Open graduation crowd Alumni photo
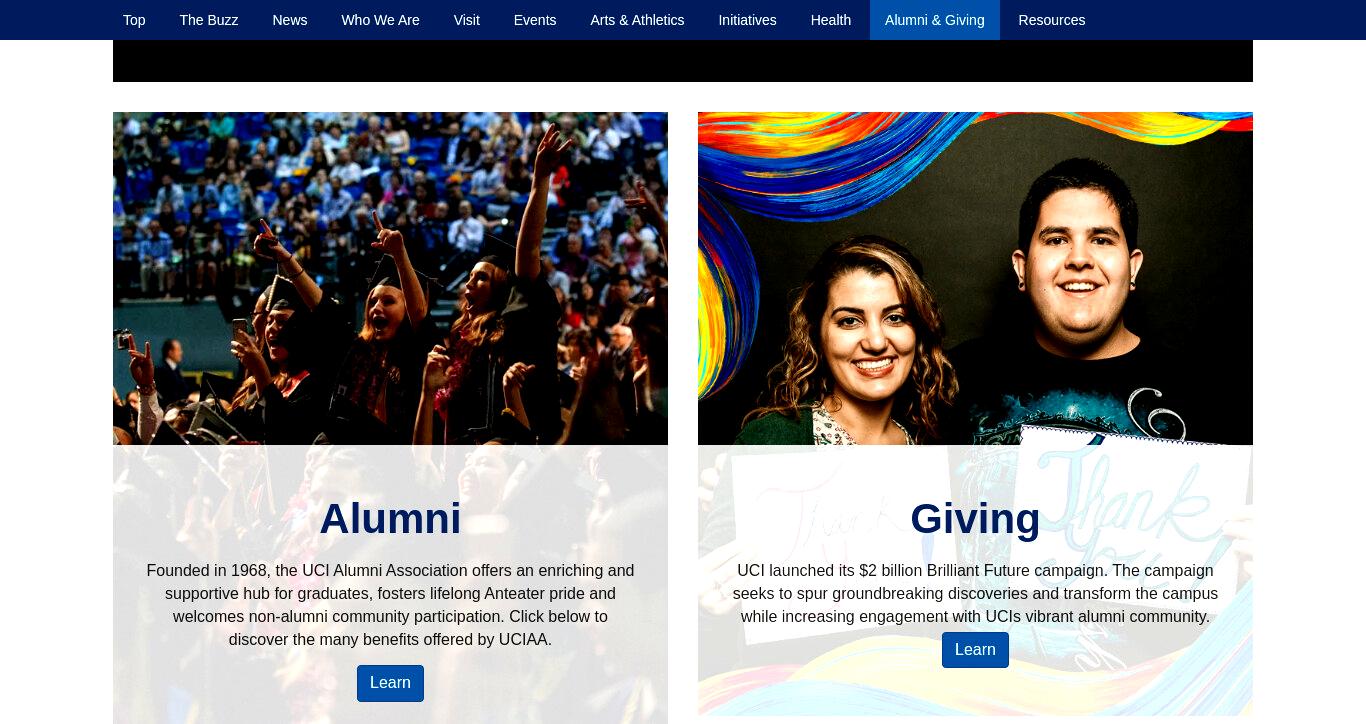 point(390,278)
